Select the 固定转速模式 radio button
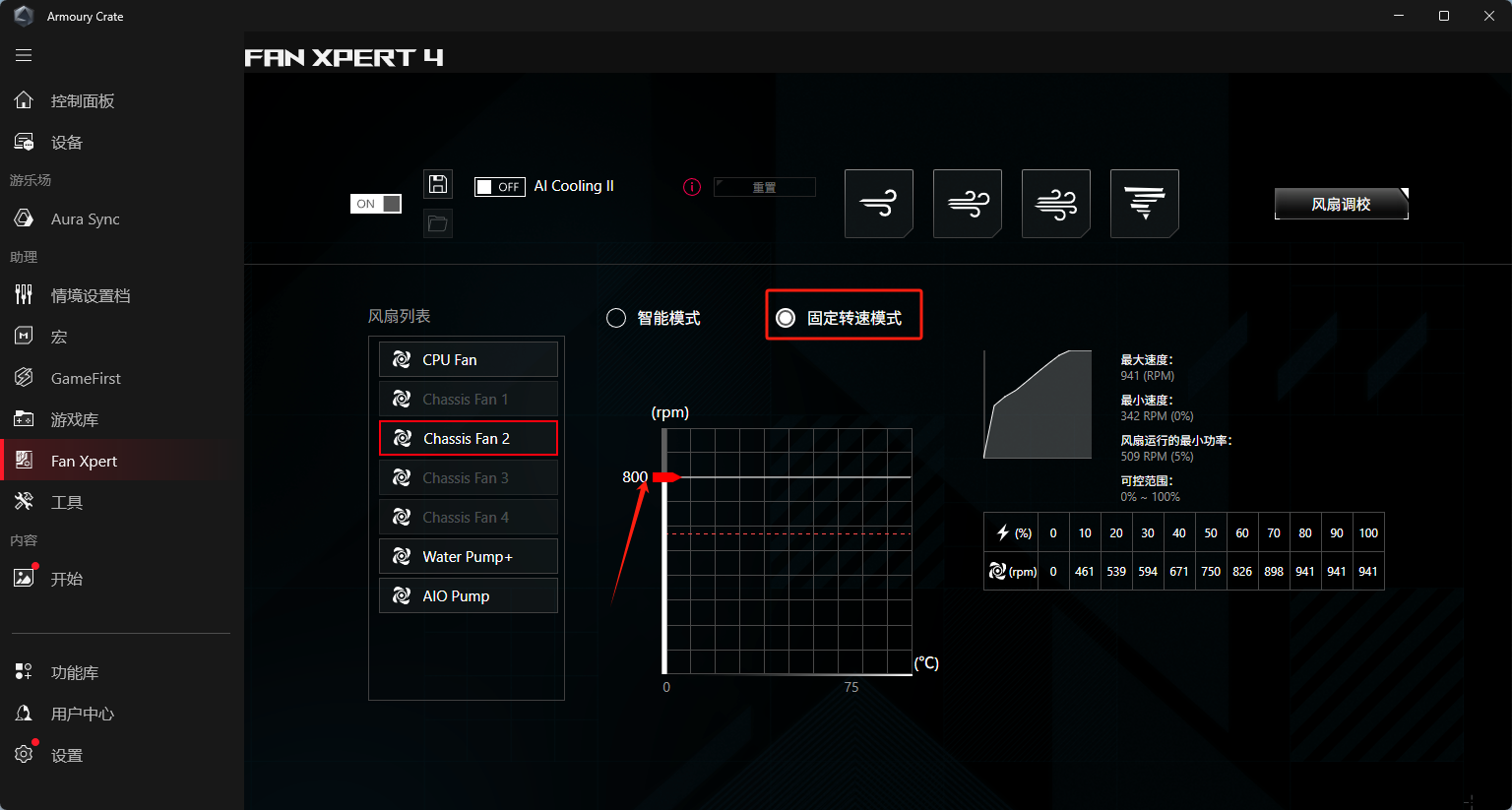Viewport: 1512px width, 810px height. tap(786, 318)
